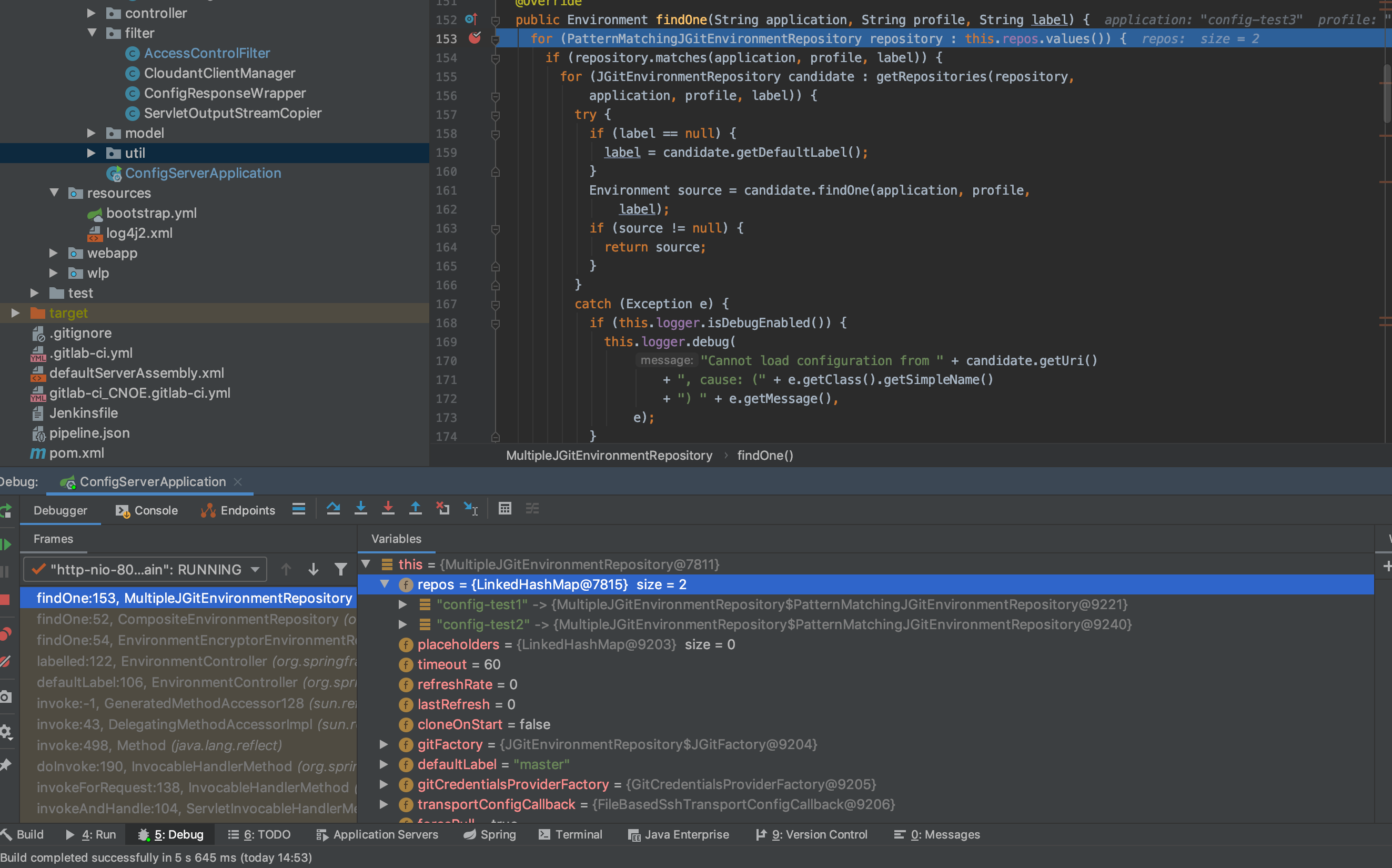Click the Step Over debugger icon
1392x868 pixels.
pyautogui.click(x=333, y=509)
